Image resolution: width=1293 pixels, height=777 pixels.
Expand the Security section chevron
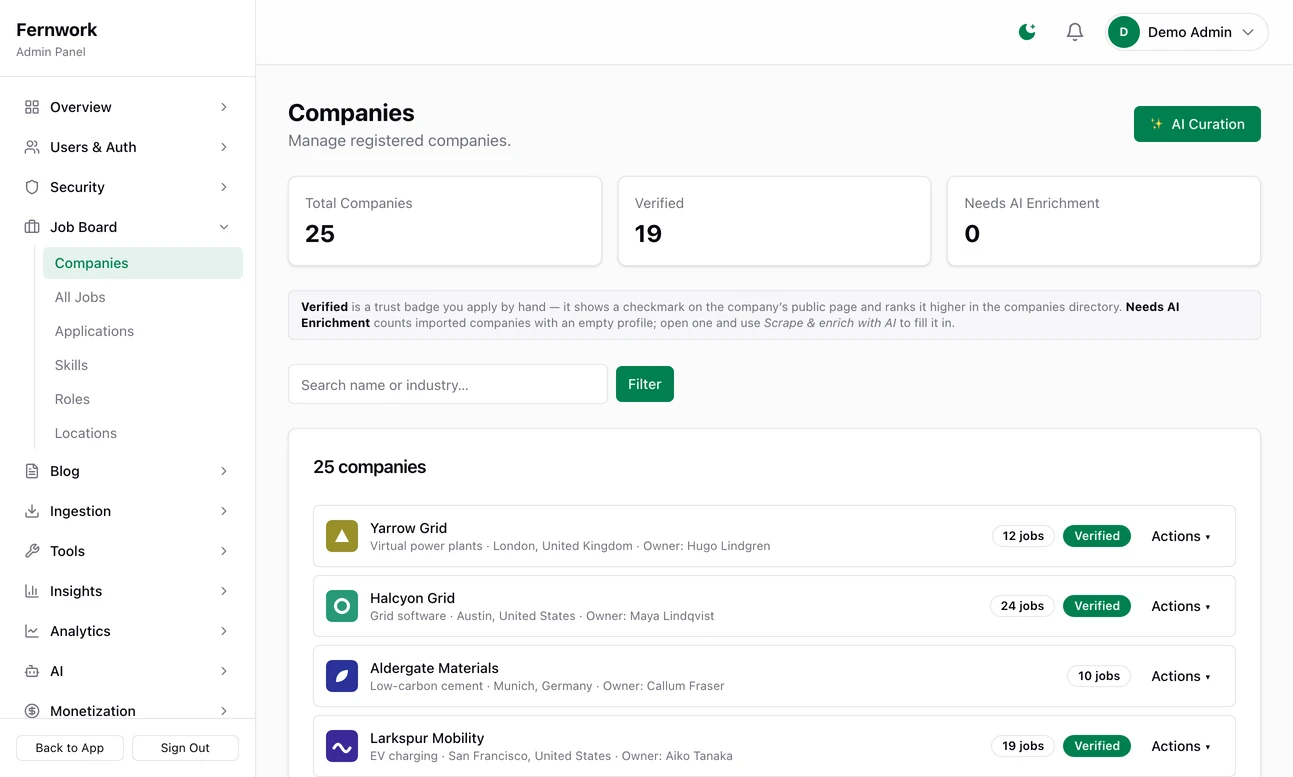tap(224, 187)
